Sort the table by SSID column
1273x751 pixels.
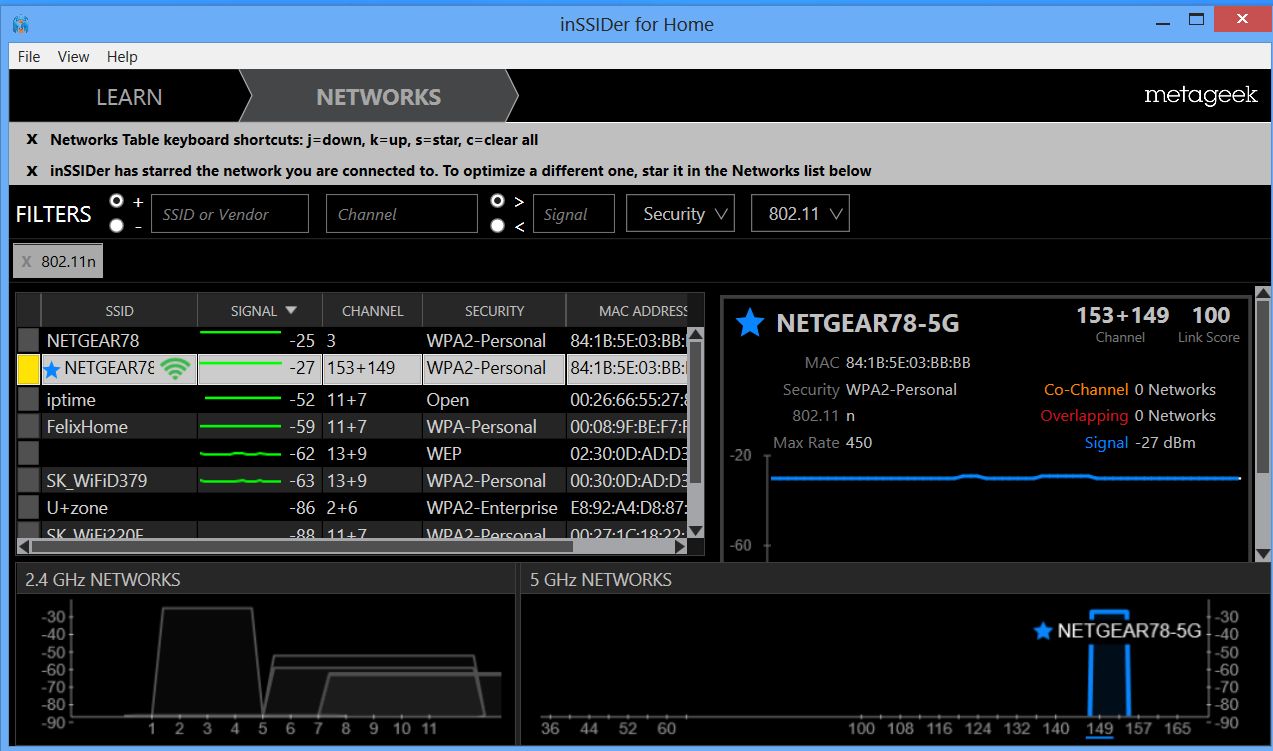point(119,311)
